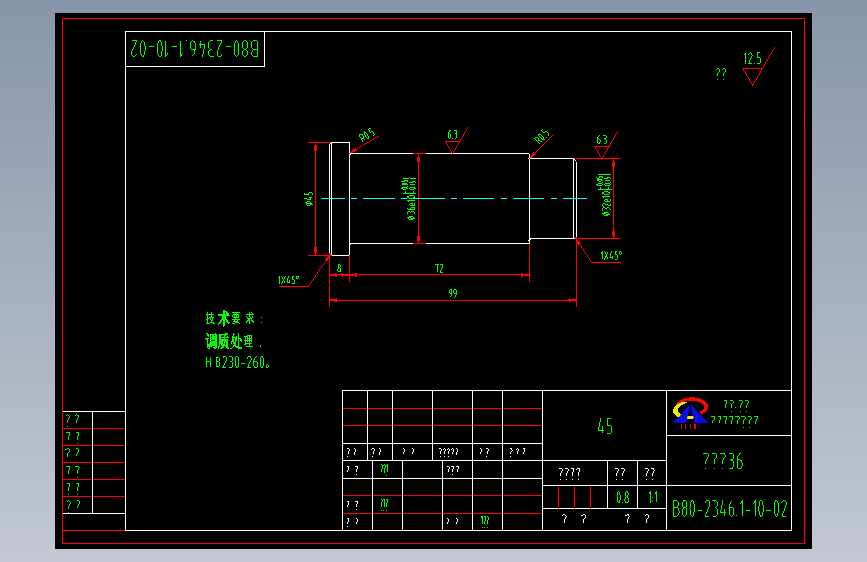This screenshot has height=562, width=867.
Task: Click the 技术要求 heading text
Action: (x=234, y=318)
